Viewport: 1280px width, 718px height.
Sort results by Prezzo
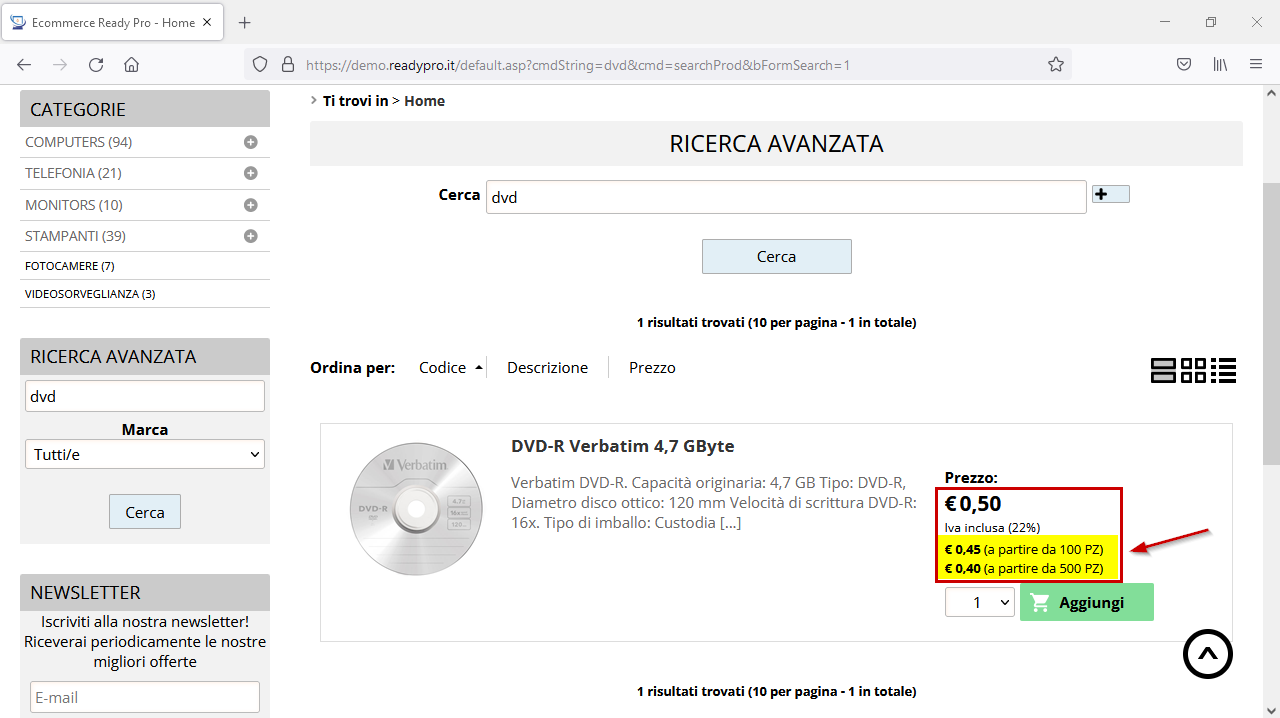(x=652, y=368)
